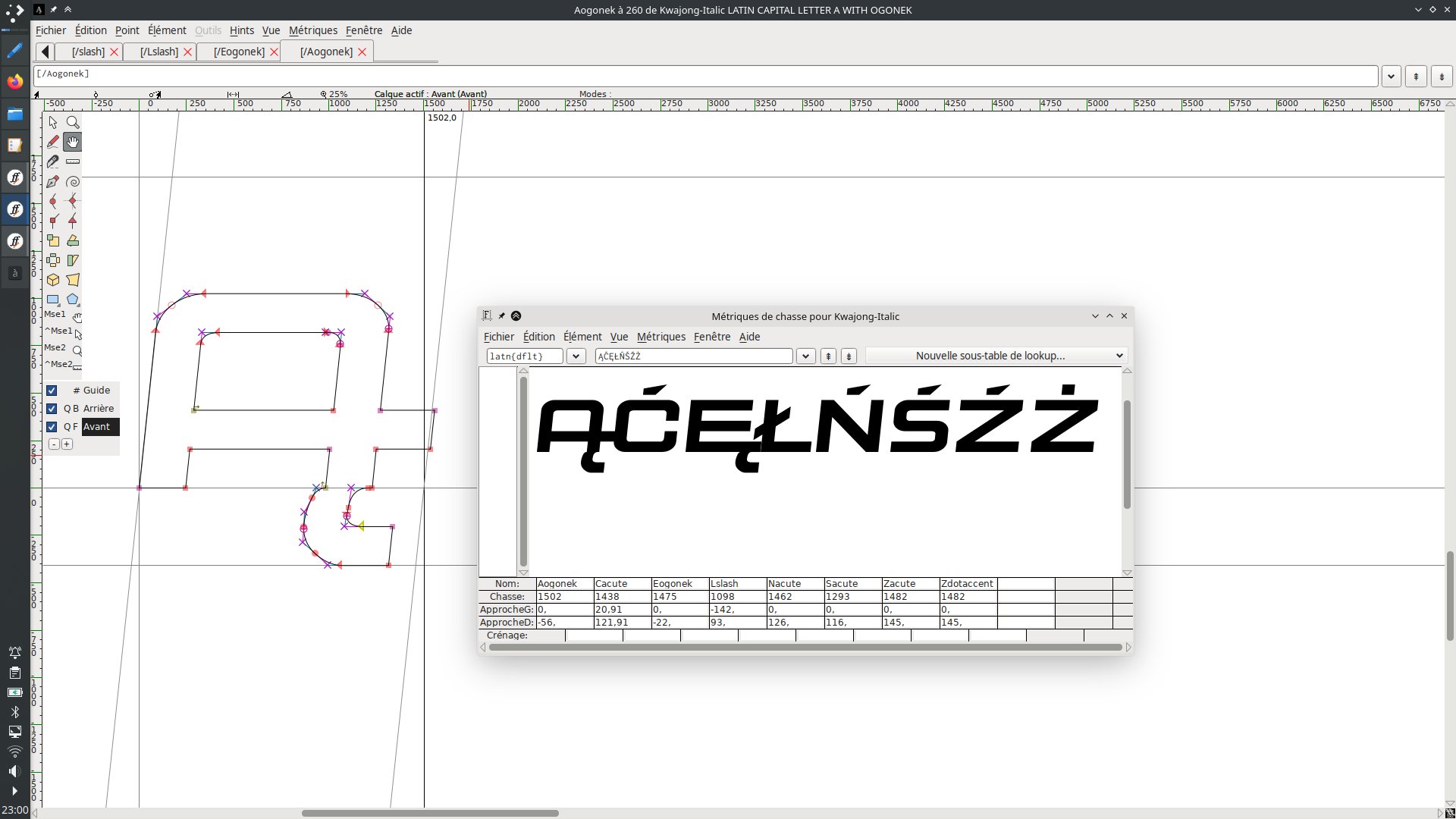Select the freehand pencil drawing tool
1456x819 pixels.
point(53,142)
